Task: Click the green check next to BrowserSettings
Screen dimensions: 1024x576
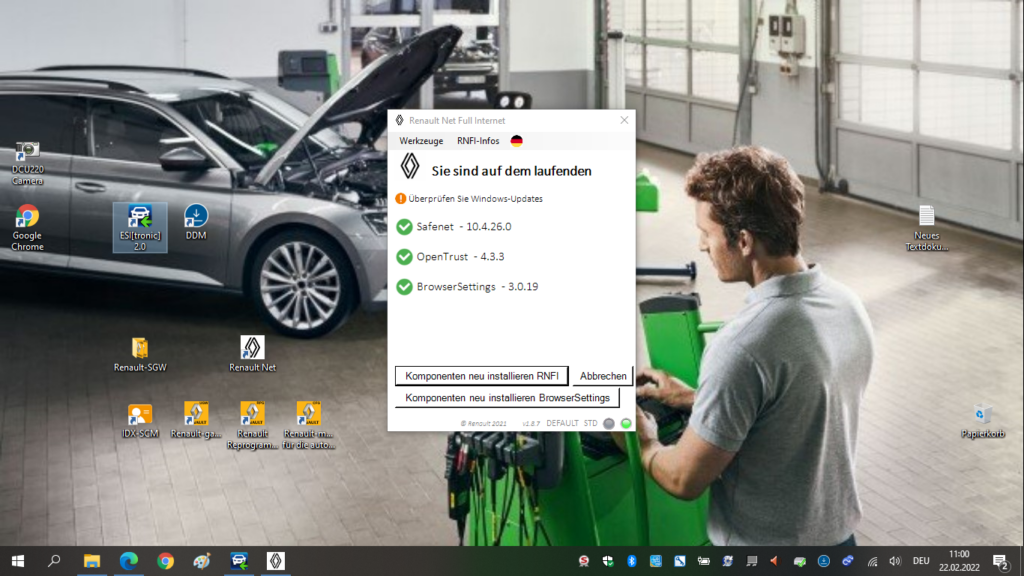Action: click(x=404, y=287)
